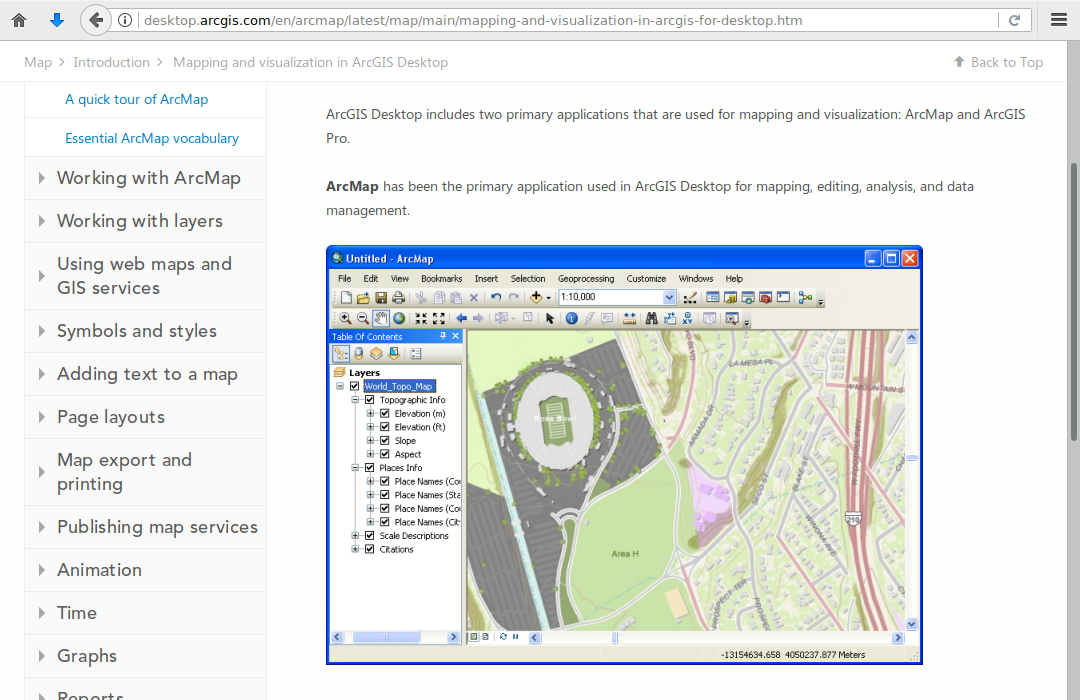1080x700 pixels.
Task: Expand the Animation section
Action: point(145,570)
